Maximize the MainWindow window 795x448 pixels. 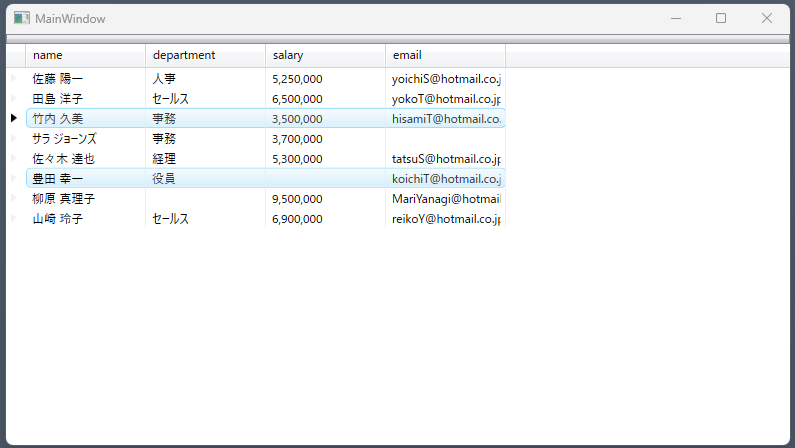click(x=721, y=18)
